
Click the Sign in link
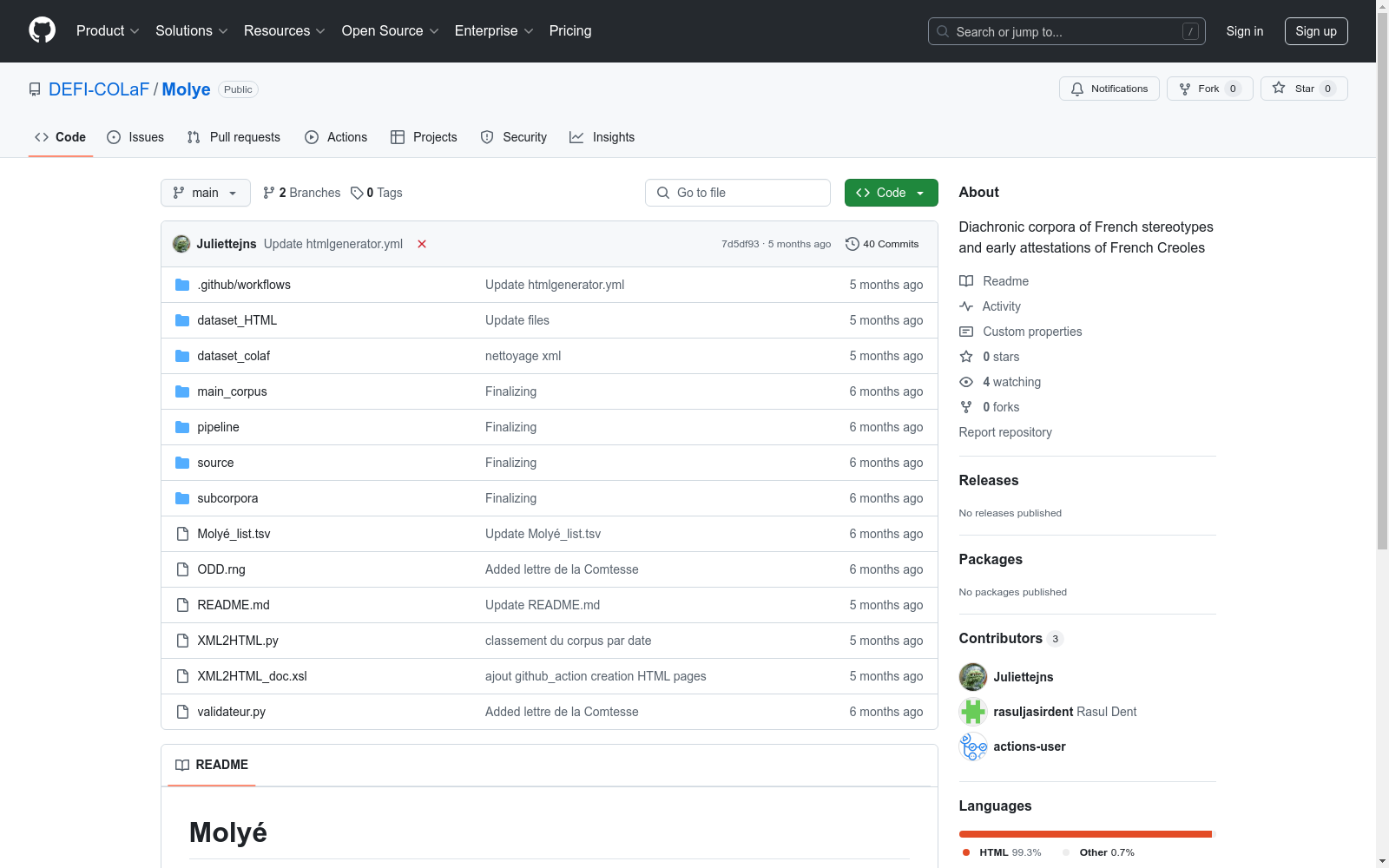(x=1245, y=31)
